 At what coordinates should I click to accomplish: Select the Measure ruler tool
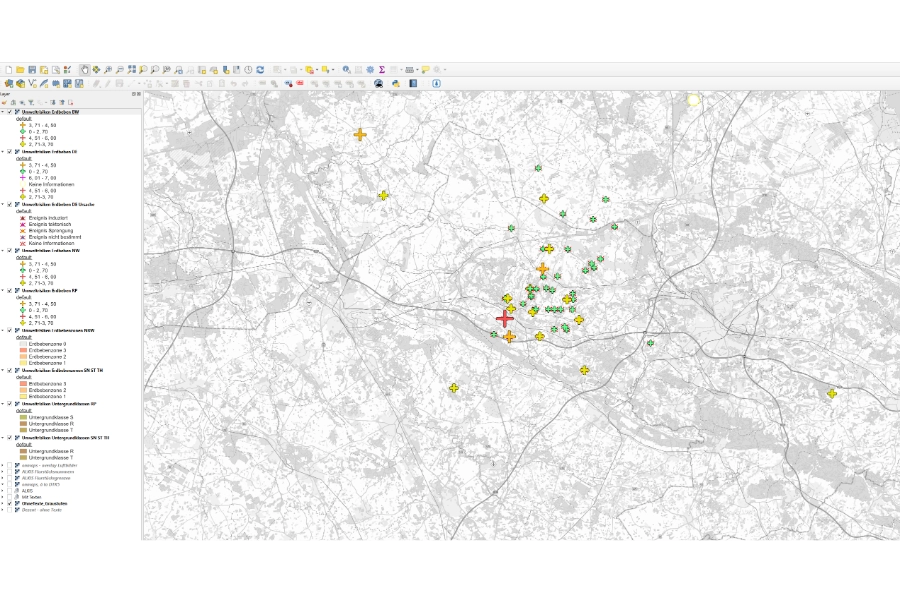[409, 69]
